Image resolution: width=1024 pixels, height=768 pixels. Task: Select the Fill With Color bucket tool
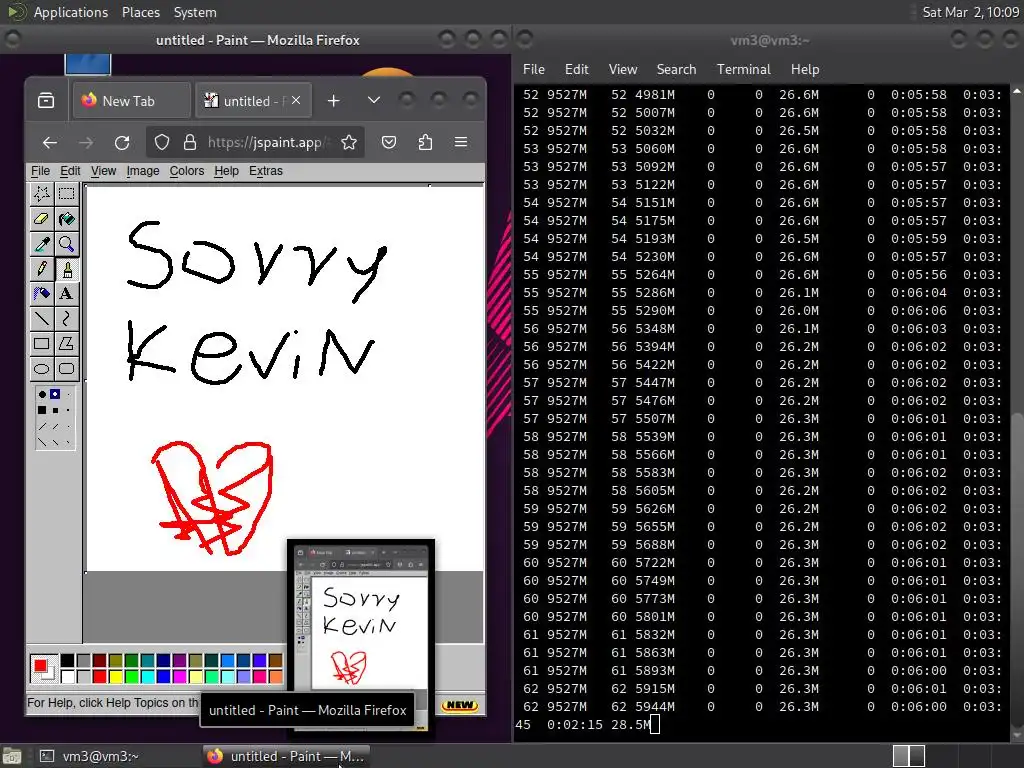pyautogui.click(x=66, y=219)
